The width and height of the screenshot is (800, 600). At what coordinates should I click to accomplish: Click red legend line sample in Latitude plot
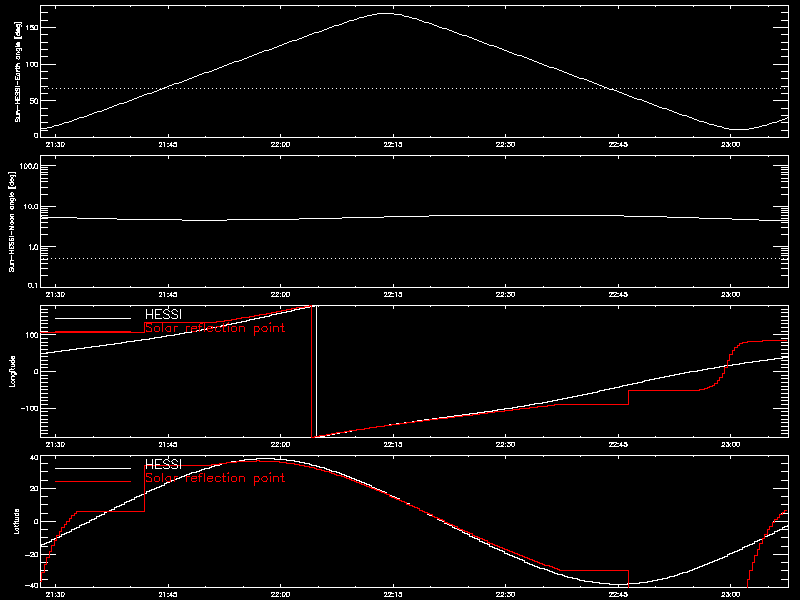pyautogui.click(x=93, y=482)
